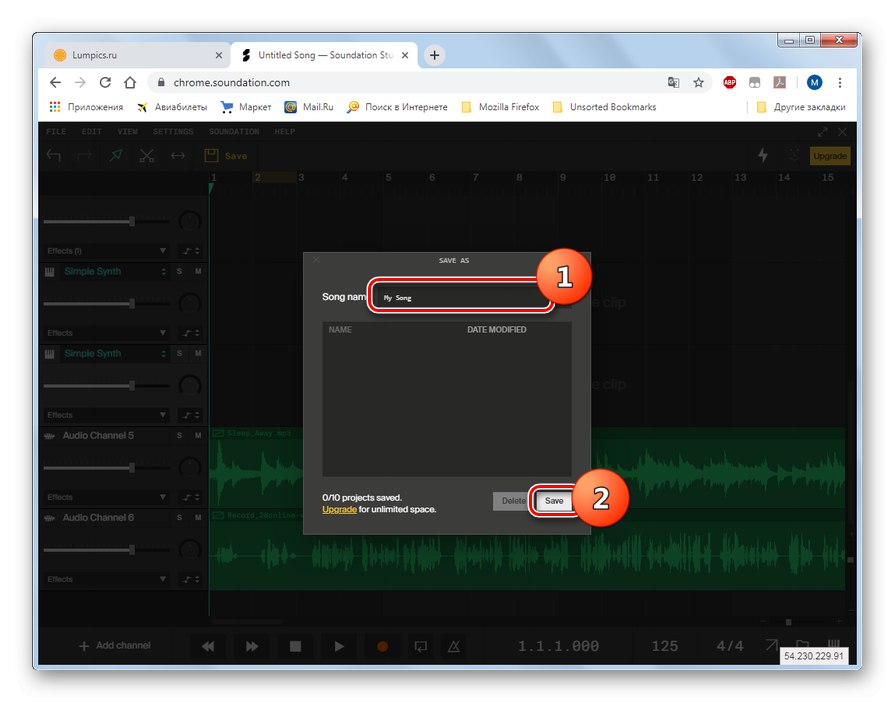Open Chrome three-dot menu
Image resolution: width=895 pixels, height=703 pixels.
click(x=840, y=83)
